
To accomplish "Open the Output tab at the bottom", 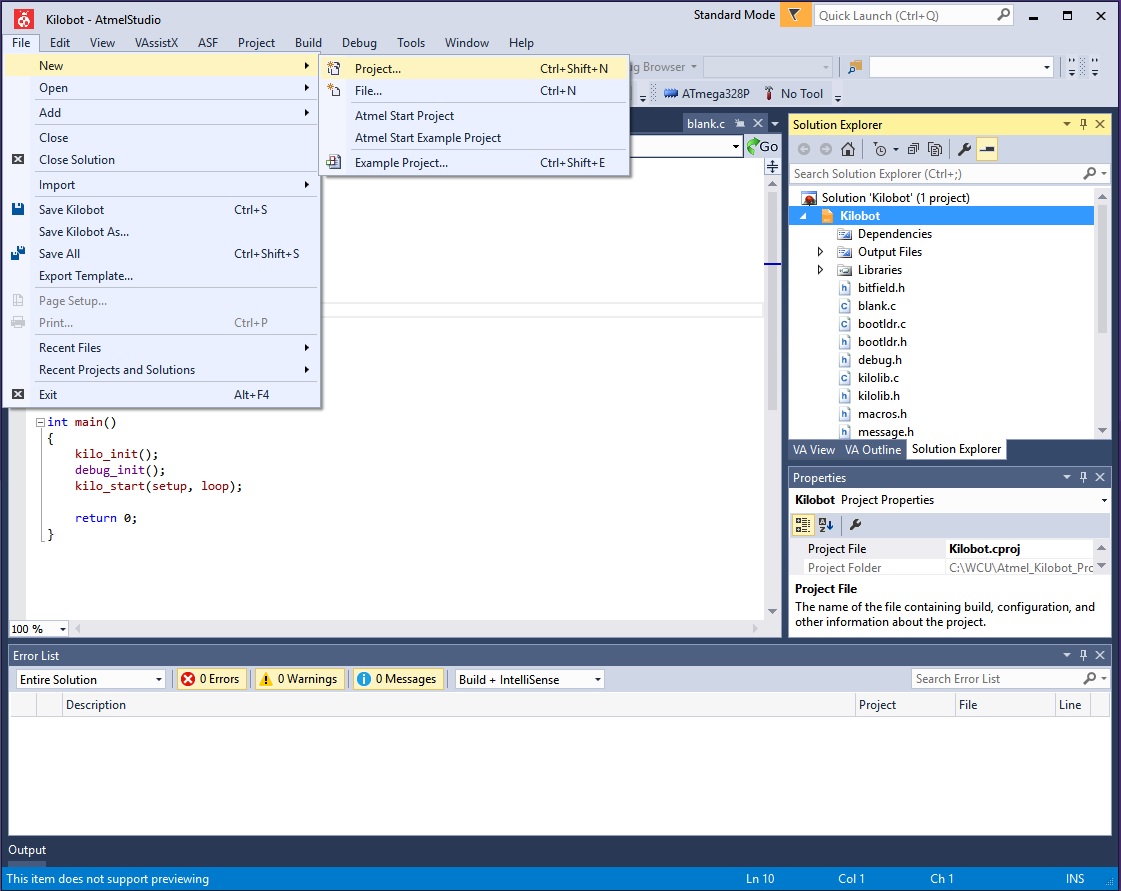I will pos(27,850).
